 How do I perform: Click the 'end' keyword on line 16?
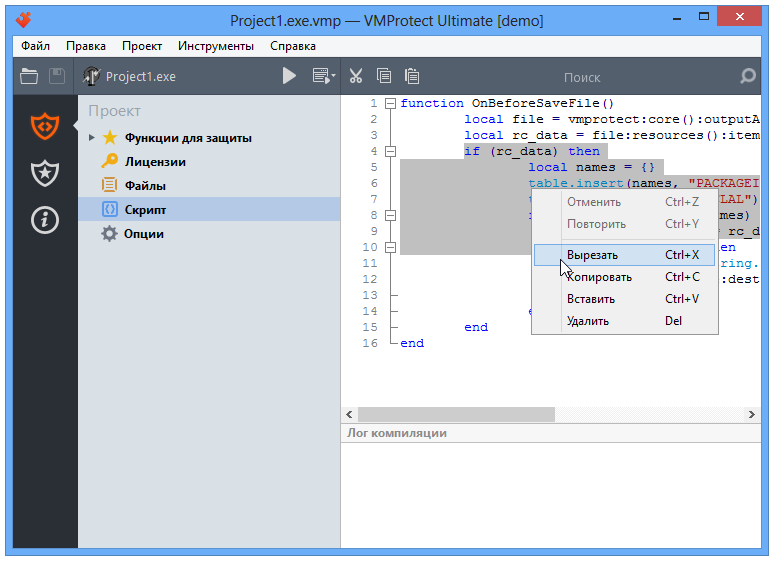pos(412,343)
